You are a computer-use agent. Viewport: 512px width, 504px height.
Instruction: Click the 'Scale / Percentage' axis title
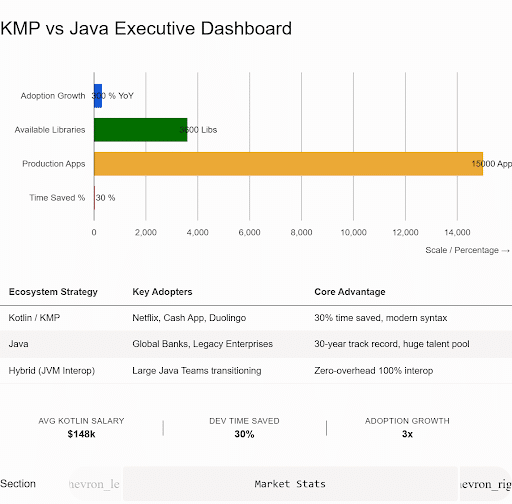467,250
